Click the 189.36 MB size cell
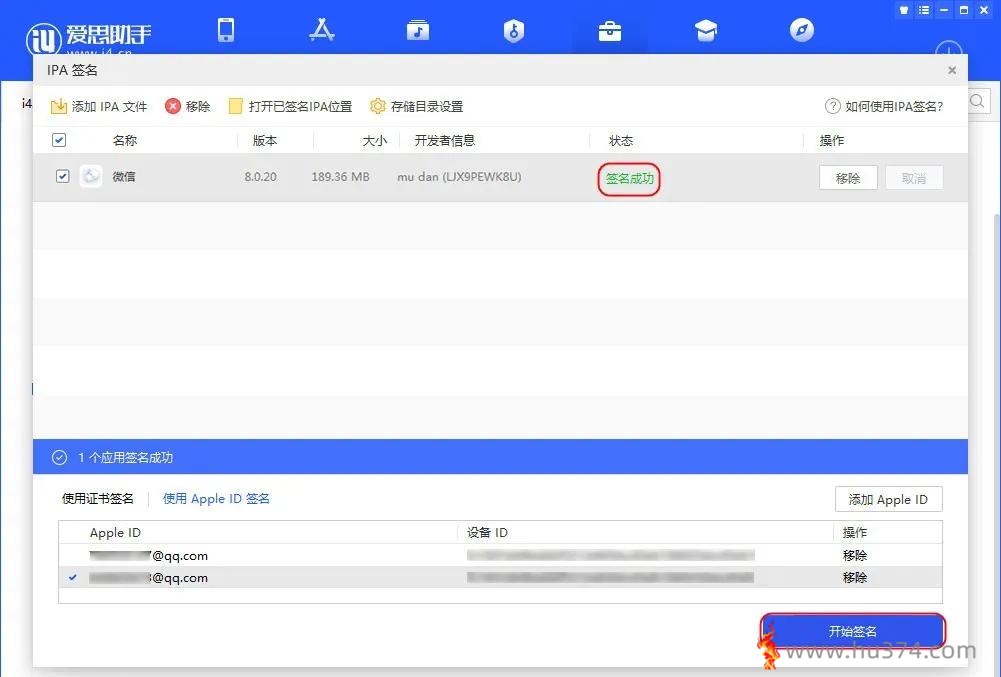The width and height of the screenshot is (1001, 677). [340, 177]
